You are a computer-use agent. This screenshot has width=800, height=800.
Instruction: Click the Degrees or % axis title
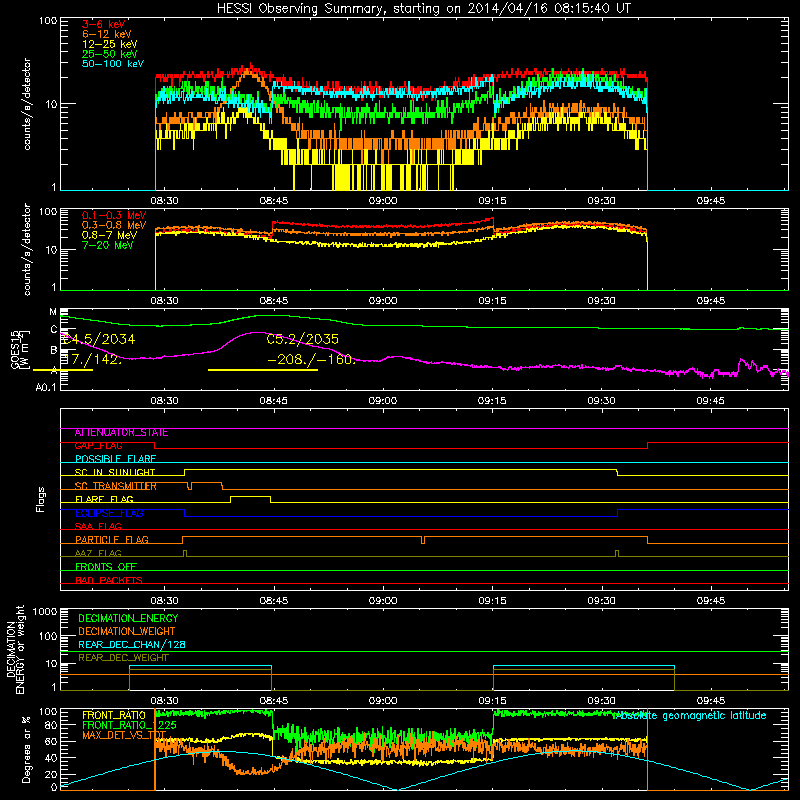pyautogui.click(x=26, y=750)
